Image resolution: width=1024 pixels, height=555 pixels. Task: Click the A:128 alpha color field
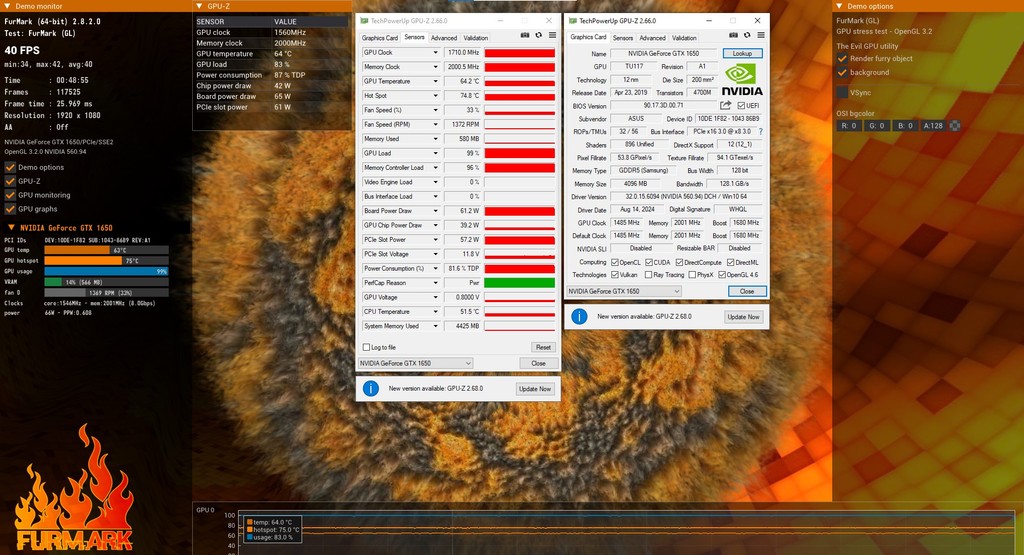click(x=933, y=125)
